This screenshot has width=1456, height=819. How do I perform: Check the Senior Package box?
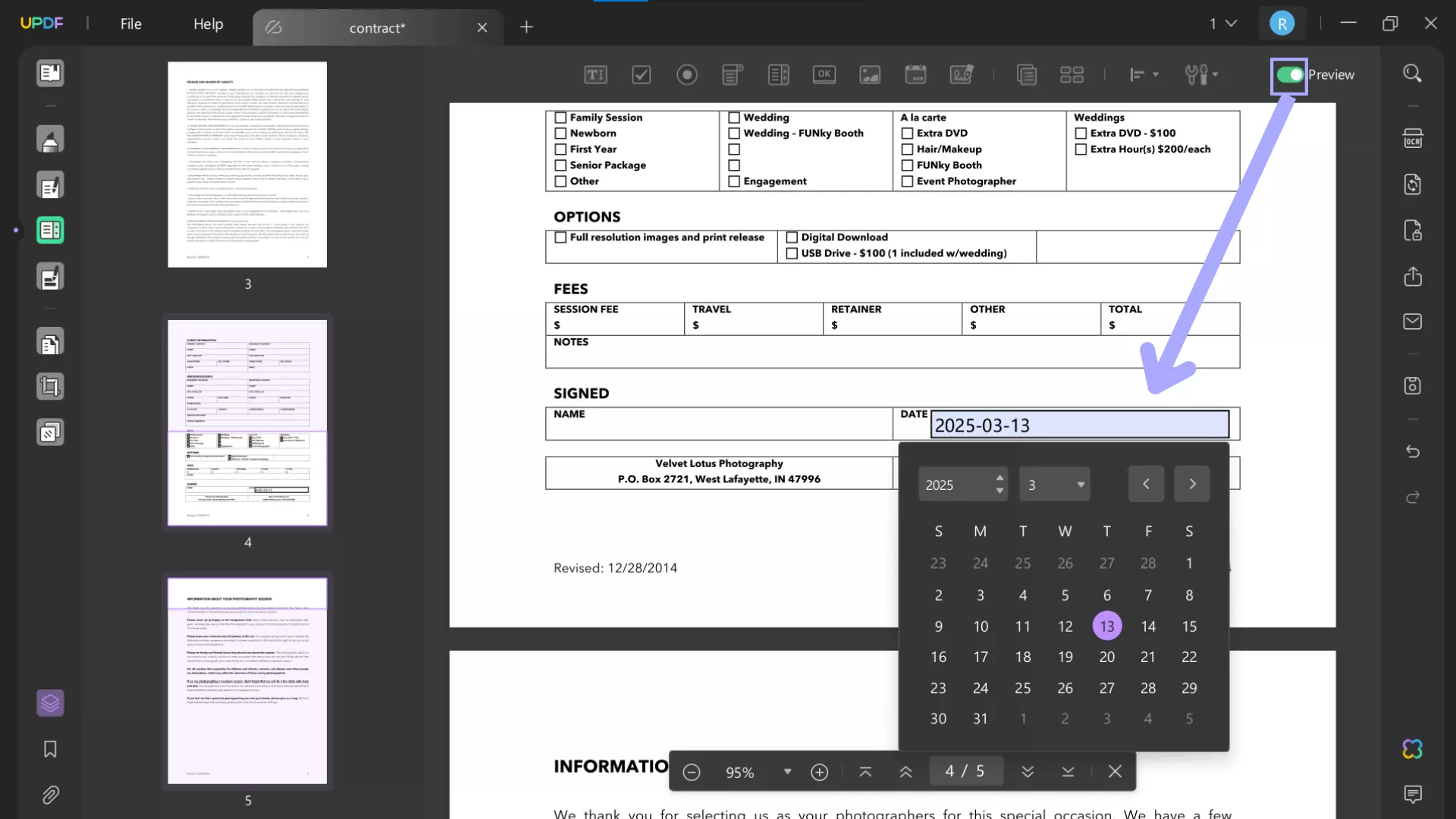click(560, 165)
